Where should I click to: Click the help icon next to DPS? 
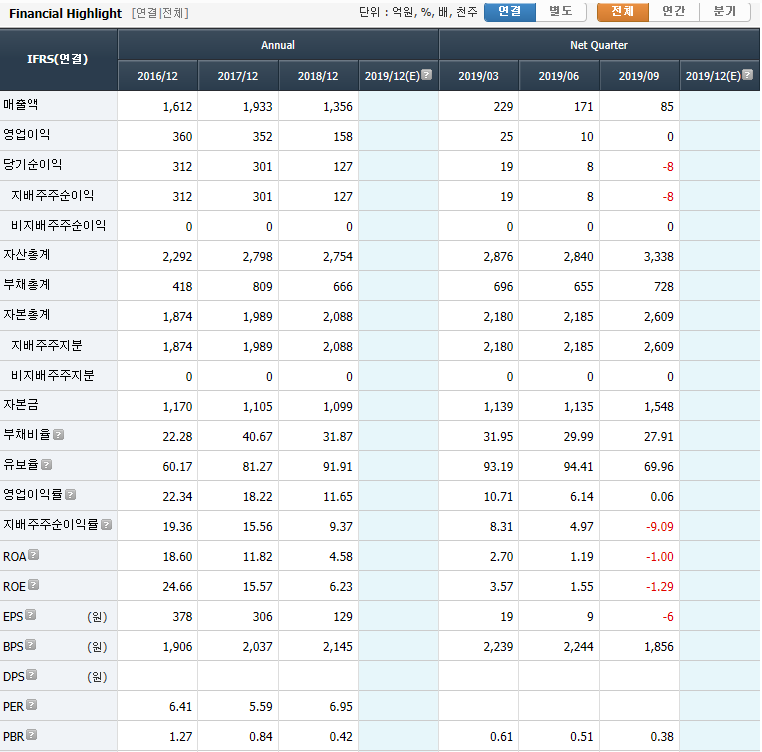[32, 675]
